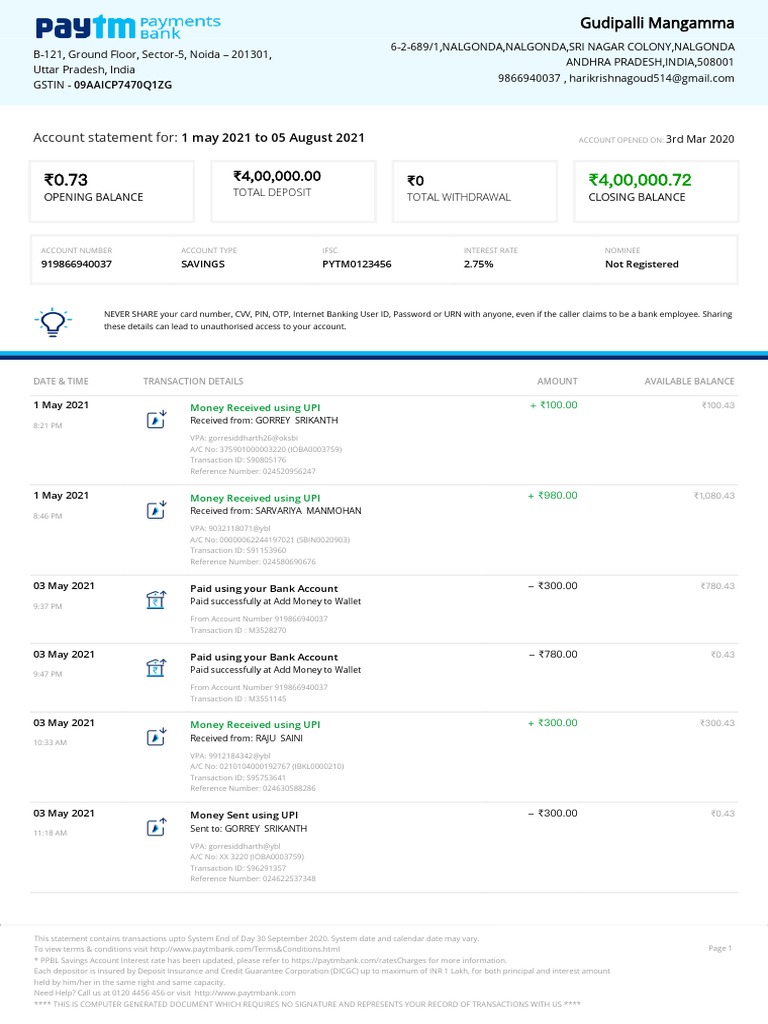Select the account number 919866940037 field
The width and height of the screenshot is (768, 1024).
click(x=76, y=264)
